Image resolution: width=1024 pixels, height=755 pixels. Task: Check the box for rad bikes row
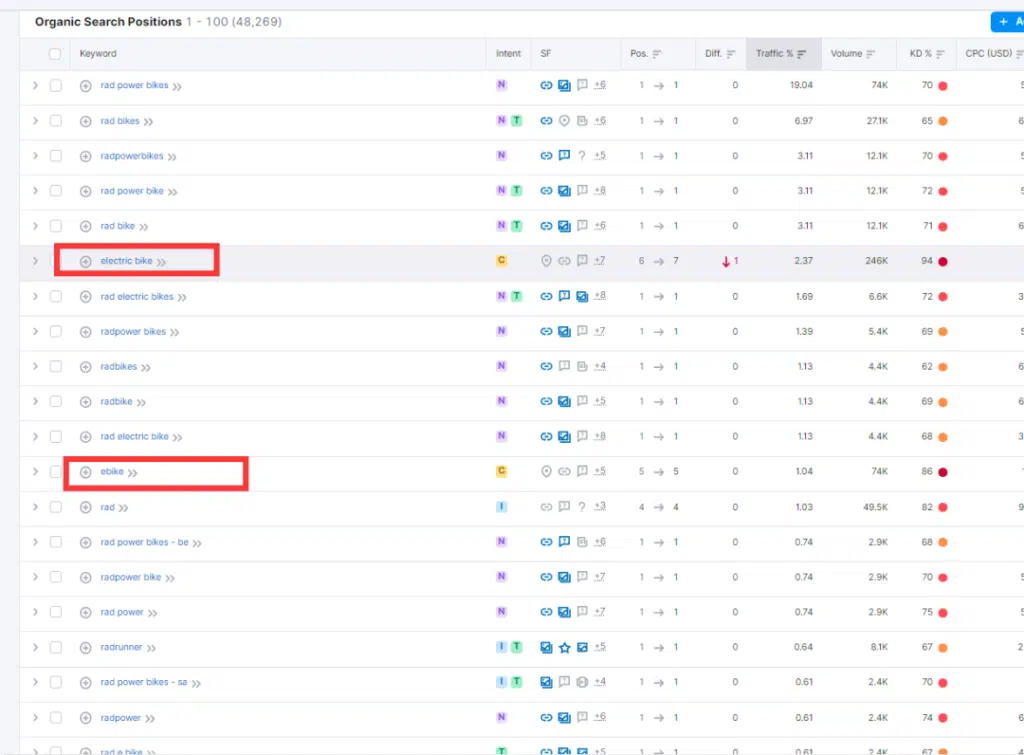coord(56,121)
